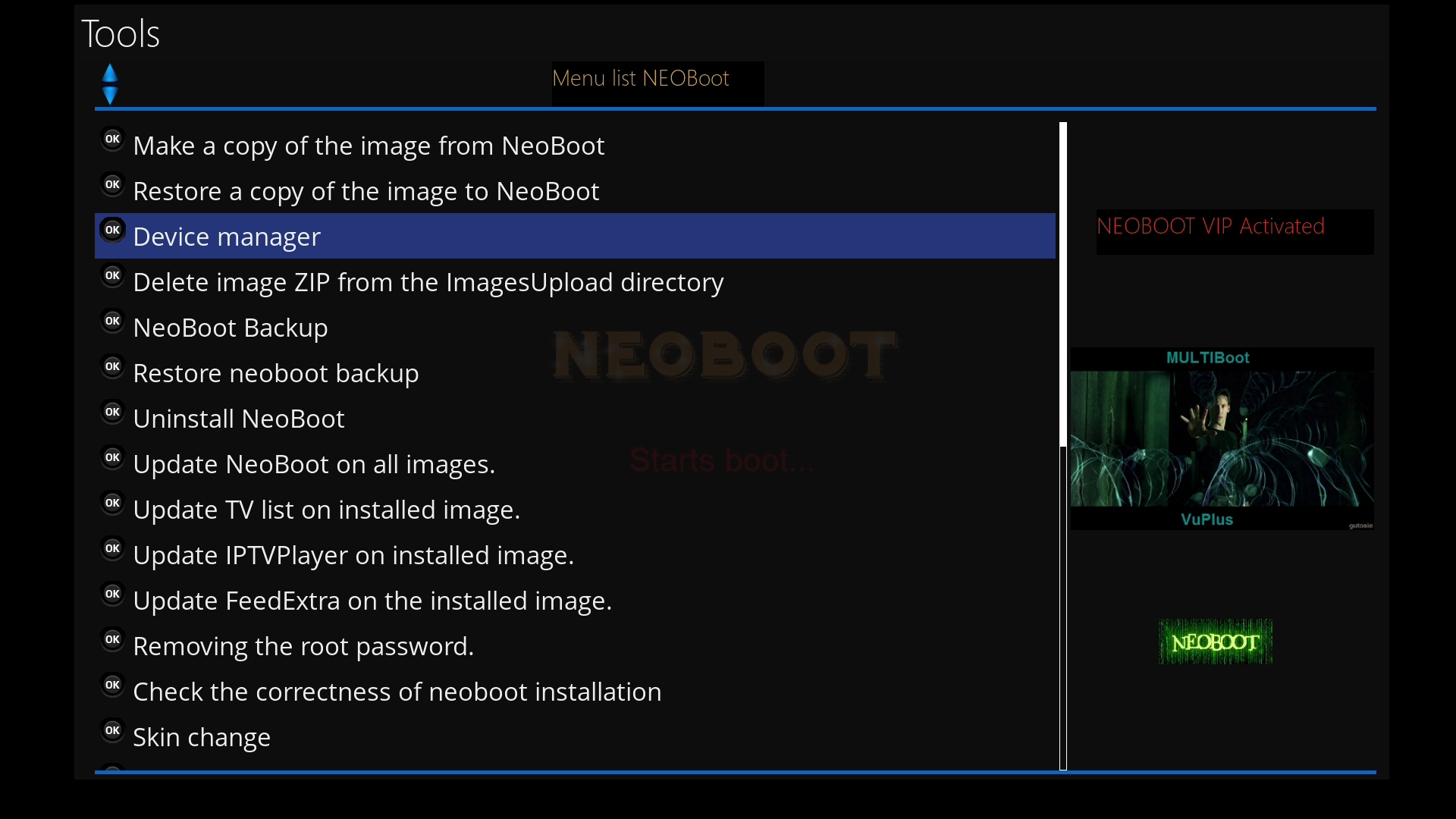
Task: Choose Update FeedExtra on the installed image
Action: 372,601
